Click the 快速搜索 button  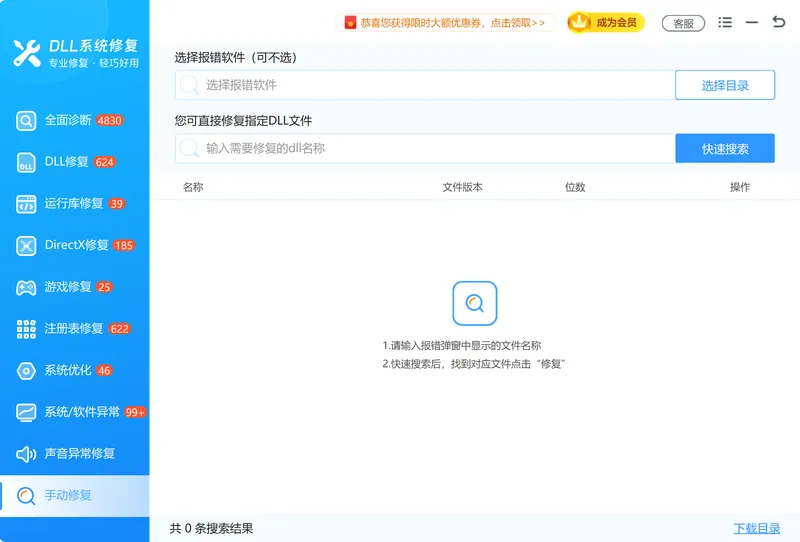tap(725, 149)
